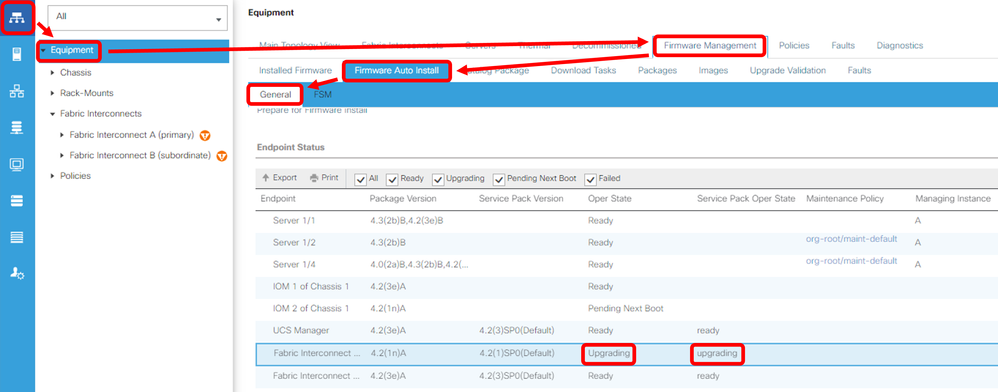
Task: Open the Packages tab
Action: 657,71
